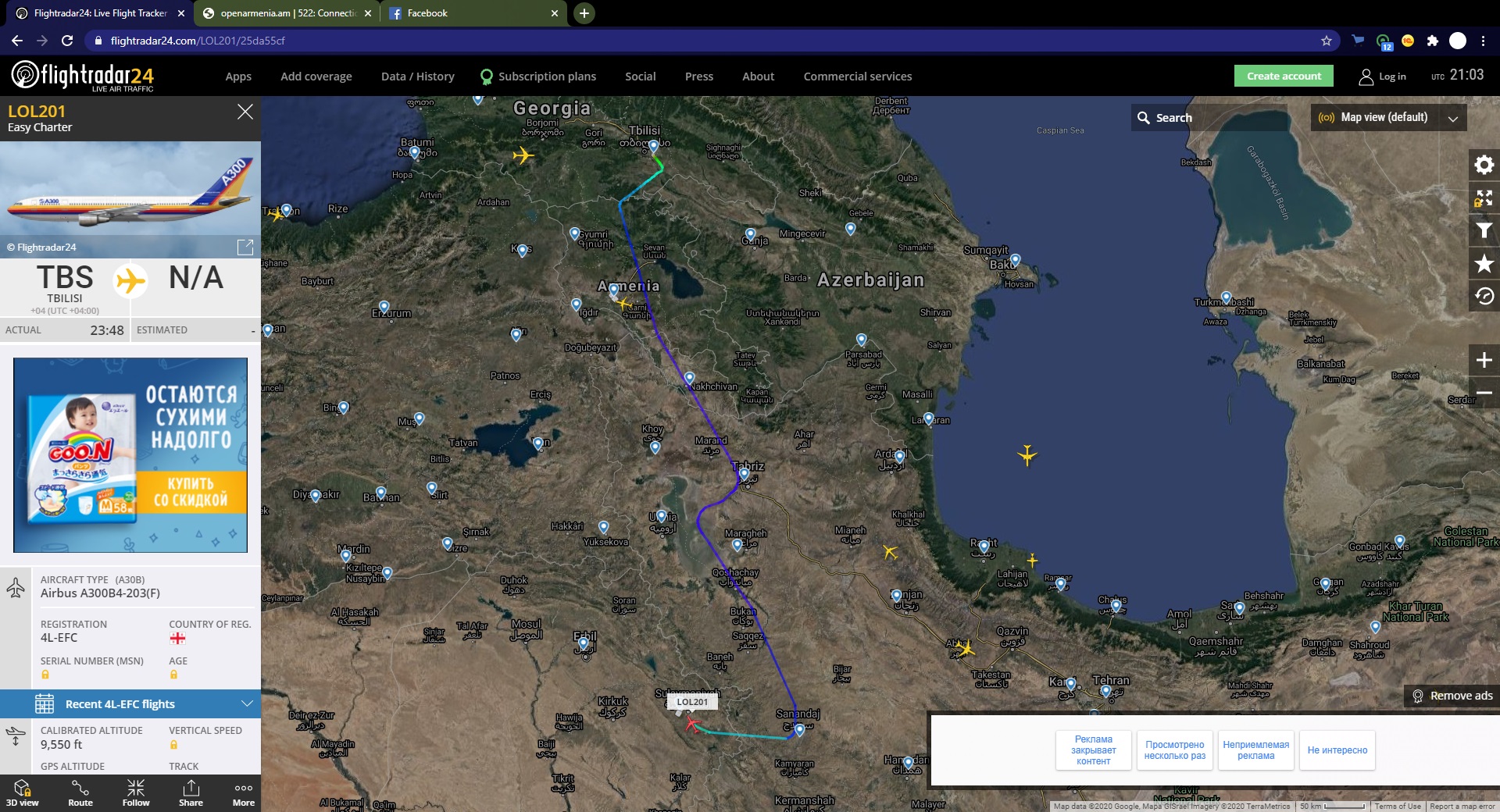Click the map filter funnel icon

pyautogui.click(x=1484, y=230)
